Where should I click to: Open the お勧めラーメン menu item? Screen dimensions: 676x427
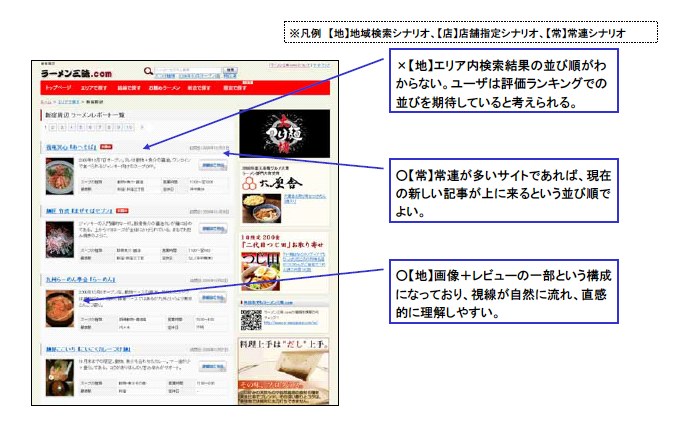(x=164, y=88)
